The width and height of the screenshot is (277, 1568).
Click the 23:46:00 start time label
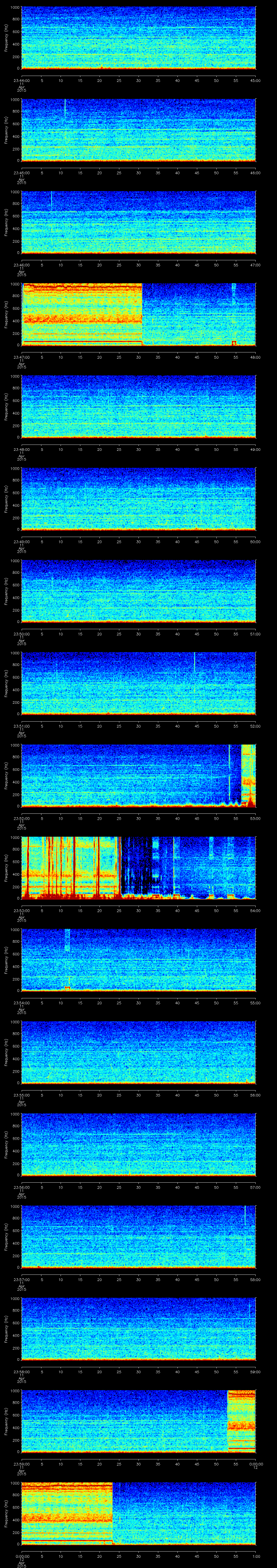[x=21, y=265]
